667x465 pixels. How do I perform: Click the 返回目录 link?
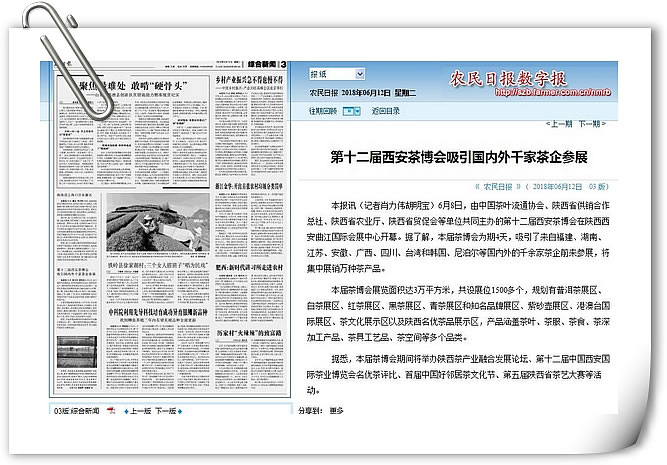385,111
